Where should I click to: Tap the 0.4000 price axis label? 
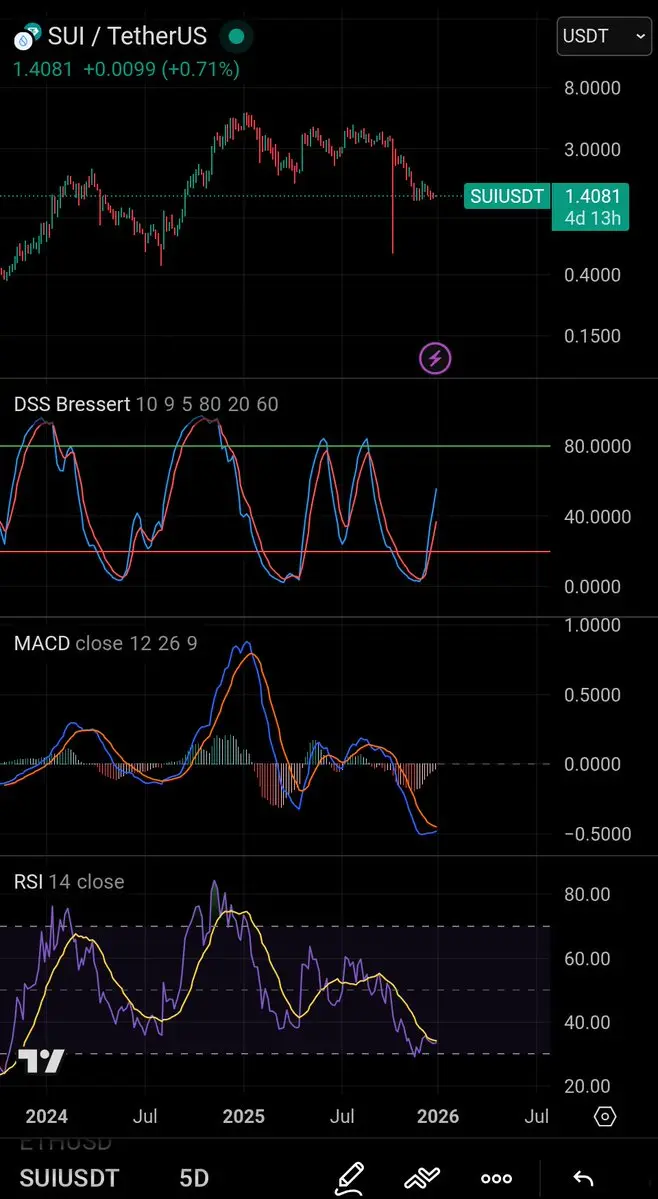point(592,275)
